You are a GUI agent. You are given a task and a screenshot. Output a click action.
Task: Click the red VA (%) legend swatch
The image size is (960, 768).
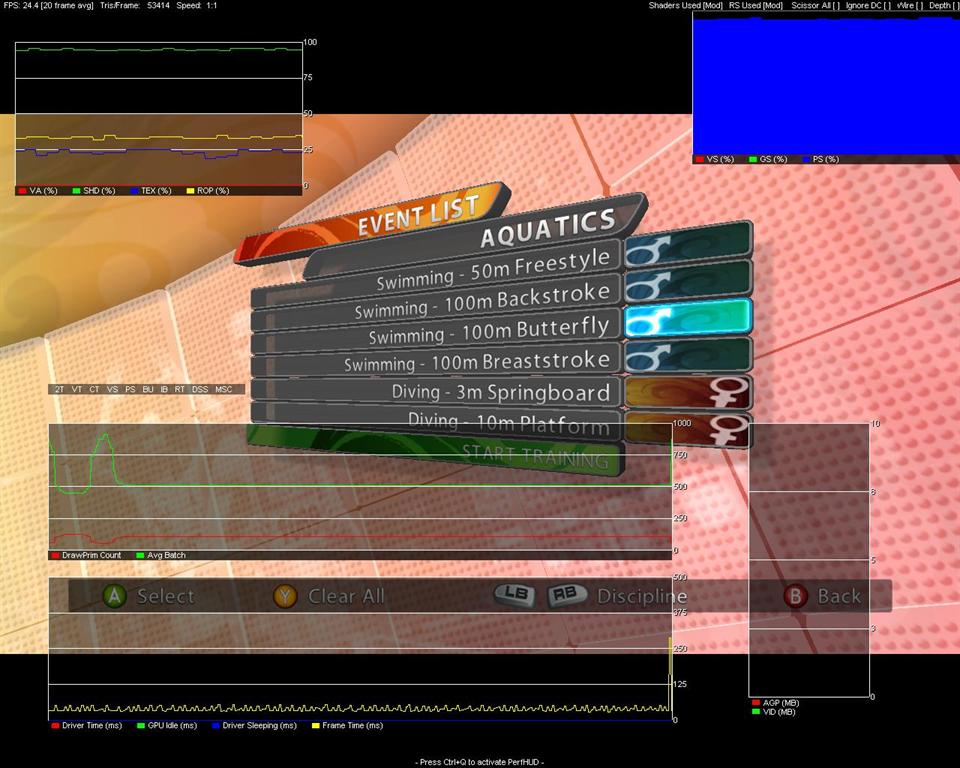22,191
